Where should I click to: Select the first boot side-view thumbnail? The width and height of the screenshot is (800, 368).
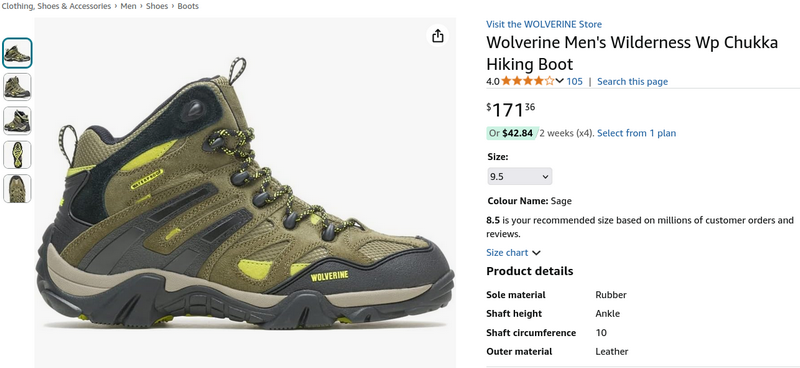pyautogui.click(x=17, y=53)
